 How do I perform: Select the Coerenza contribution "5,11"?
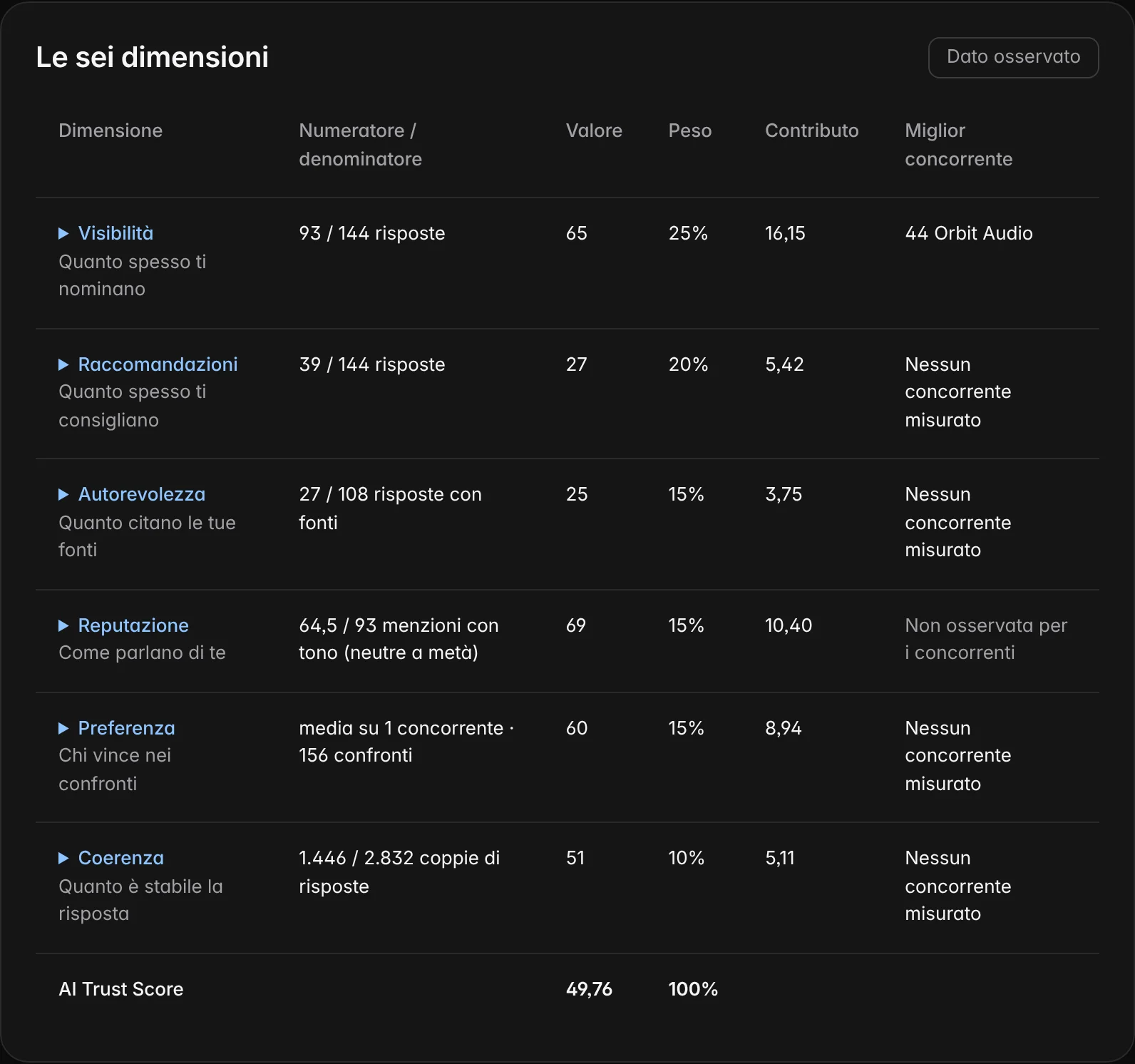click(x=780, y=858)
